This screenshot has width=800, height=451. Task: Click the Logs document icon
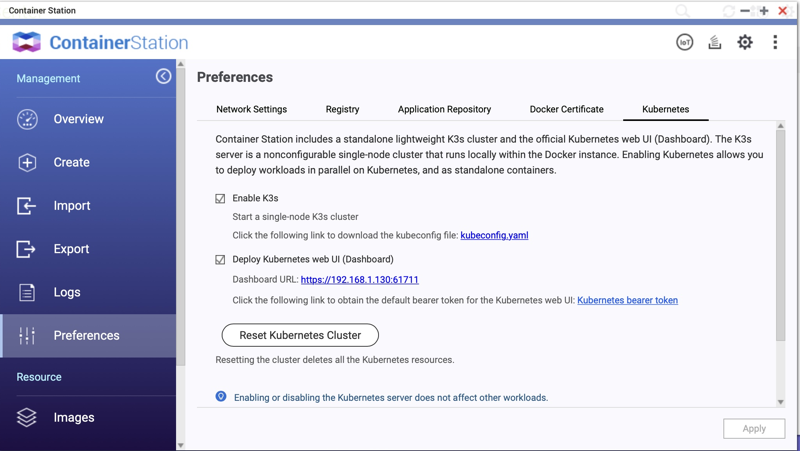click(27, 292)
